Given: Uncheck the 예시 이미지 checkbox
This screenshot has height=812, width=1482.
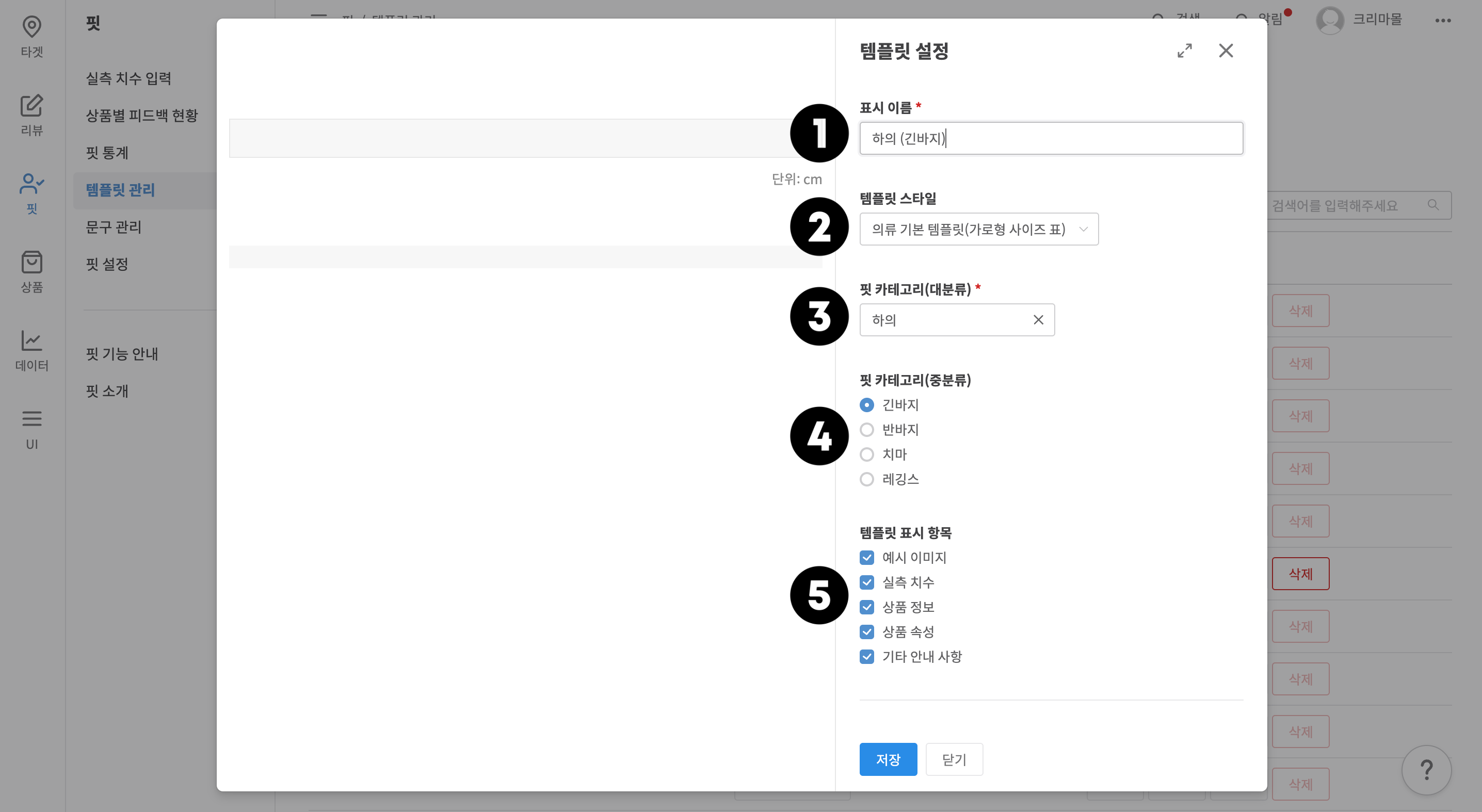Looking at the screenshot, I should point(867,557).
